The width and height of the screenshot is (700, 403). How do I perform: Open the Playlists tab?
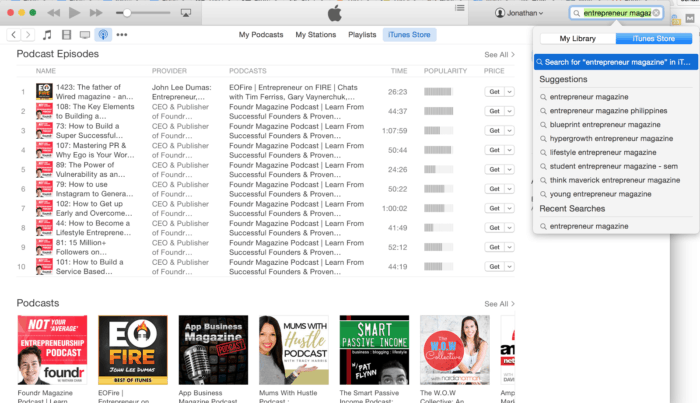click(x=362, y=34)
